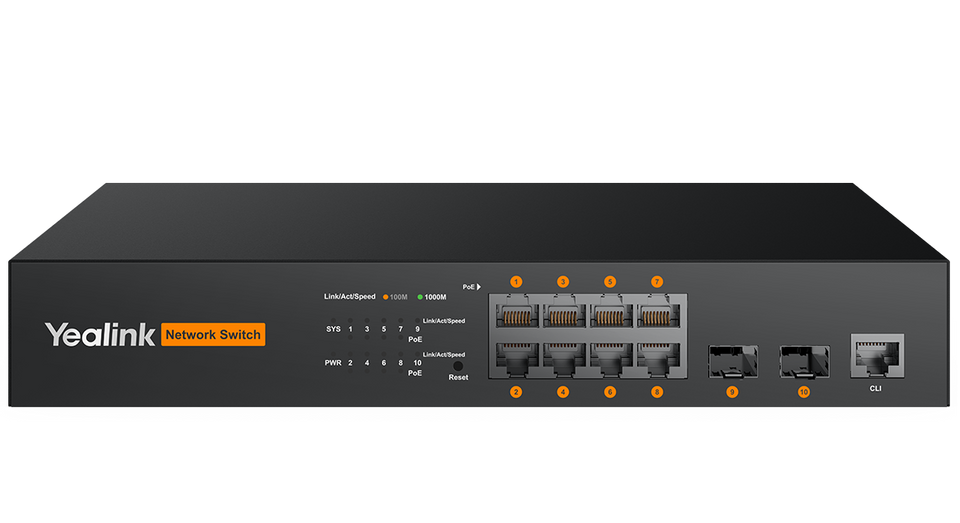Screen dimensions: 960x523
Task: Select SFP fiber slot number 9
Action: coord(733,361)
